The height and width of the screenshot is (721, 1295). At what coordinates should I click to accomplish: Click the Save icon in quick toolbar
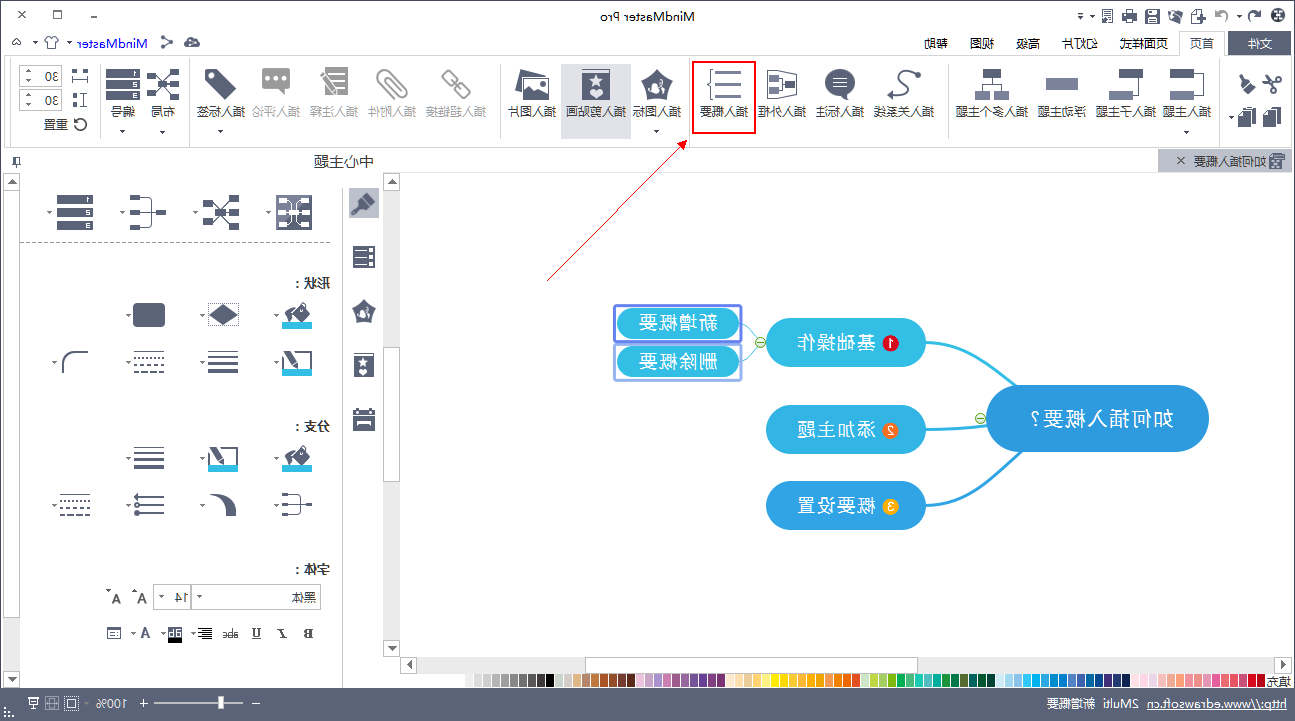point(1152,15)
